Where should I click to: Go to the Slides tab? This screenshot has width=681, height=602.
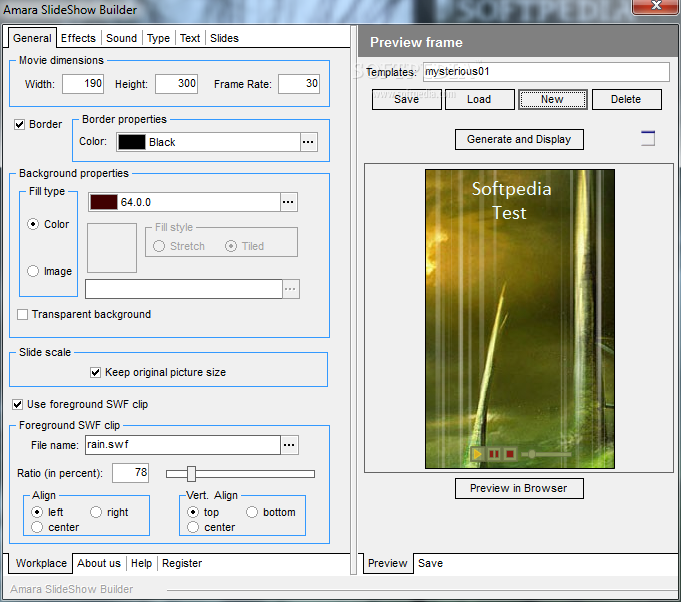tap(225, 38)
